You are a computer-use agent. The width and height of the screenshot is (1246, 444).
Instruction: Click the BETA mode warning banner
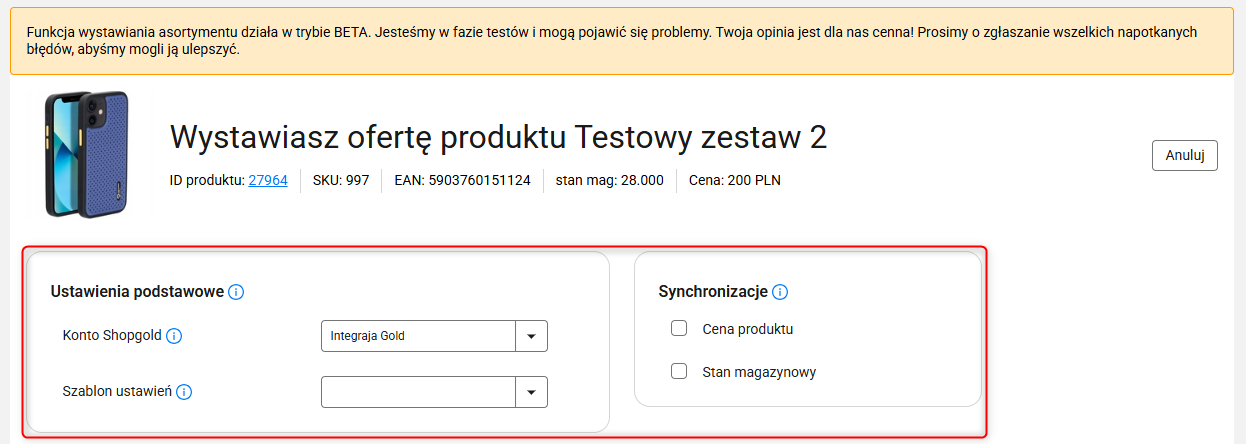pos(622,40)
